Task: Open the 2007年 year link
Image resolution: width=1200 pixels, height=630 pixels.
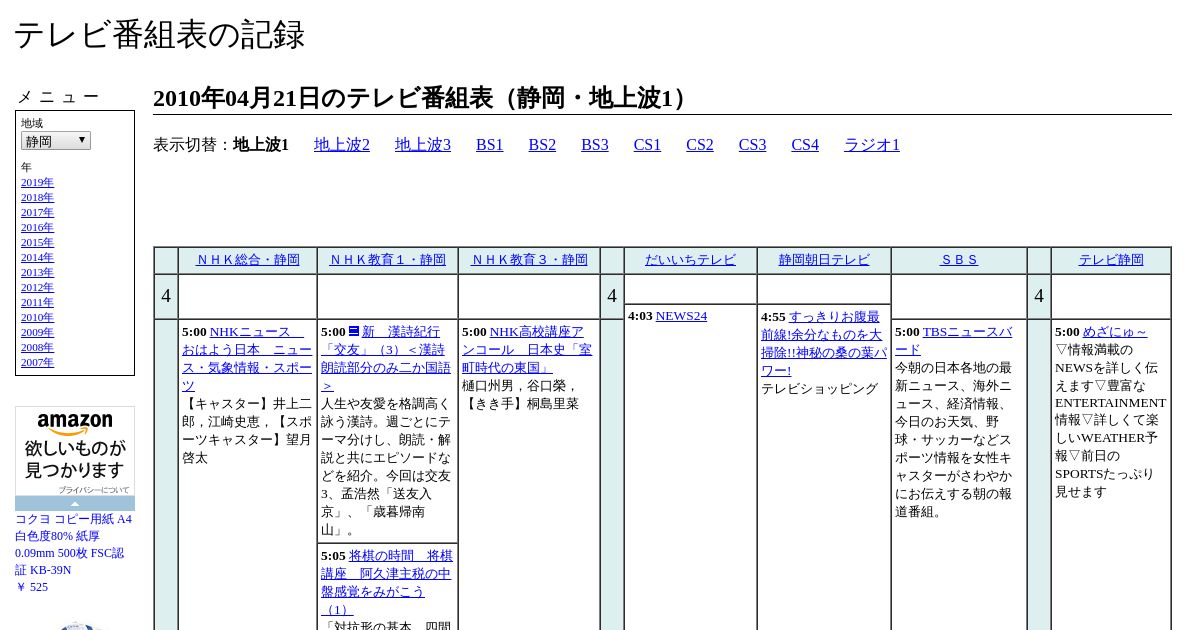Action: [37, 363]
